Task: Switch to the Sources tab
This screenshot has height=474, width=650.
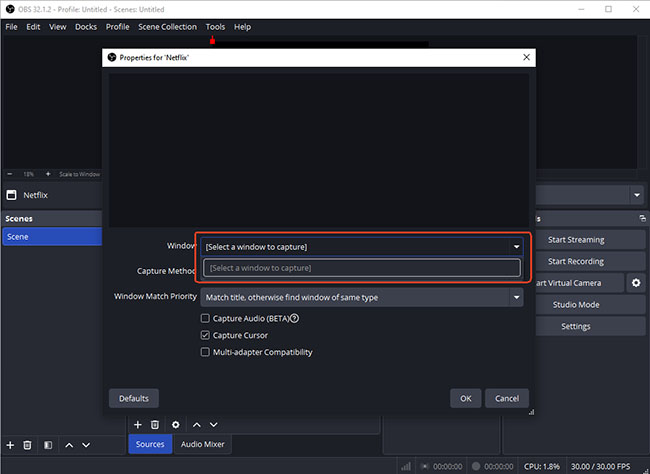Action: coord(150,444)
